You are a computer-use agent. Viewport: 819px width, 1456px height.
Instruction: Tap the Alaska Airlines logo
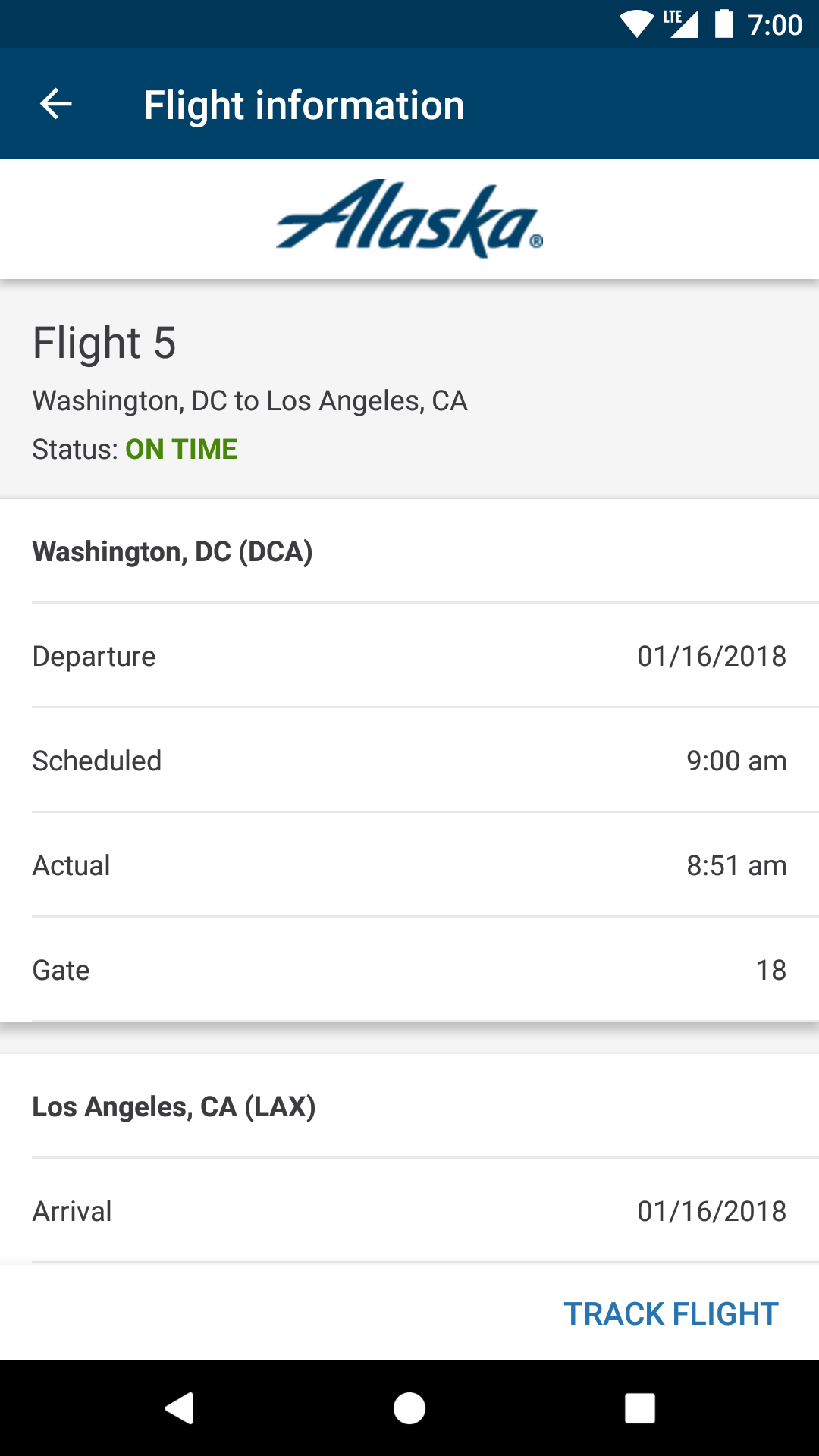(409, 218)
